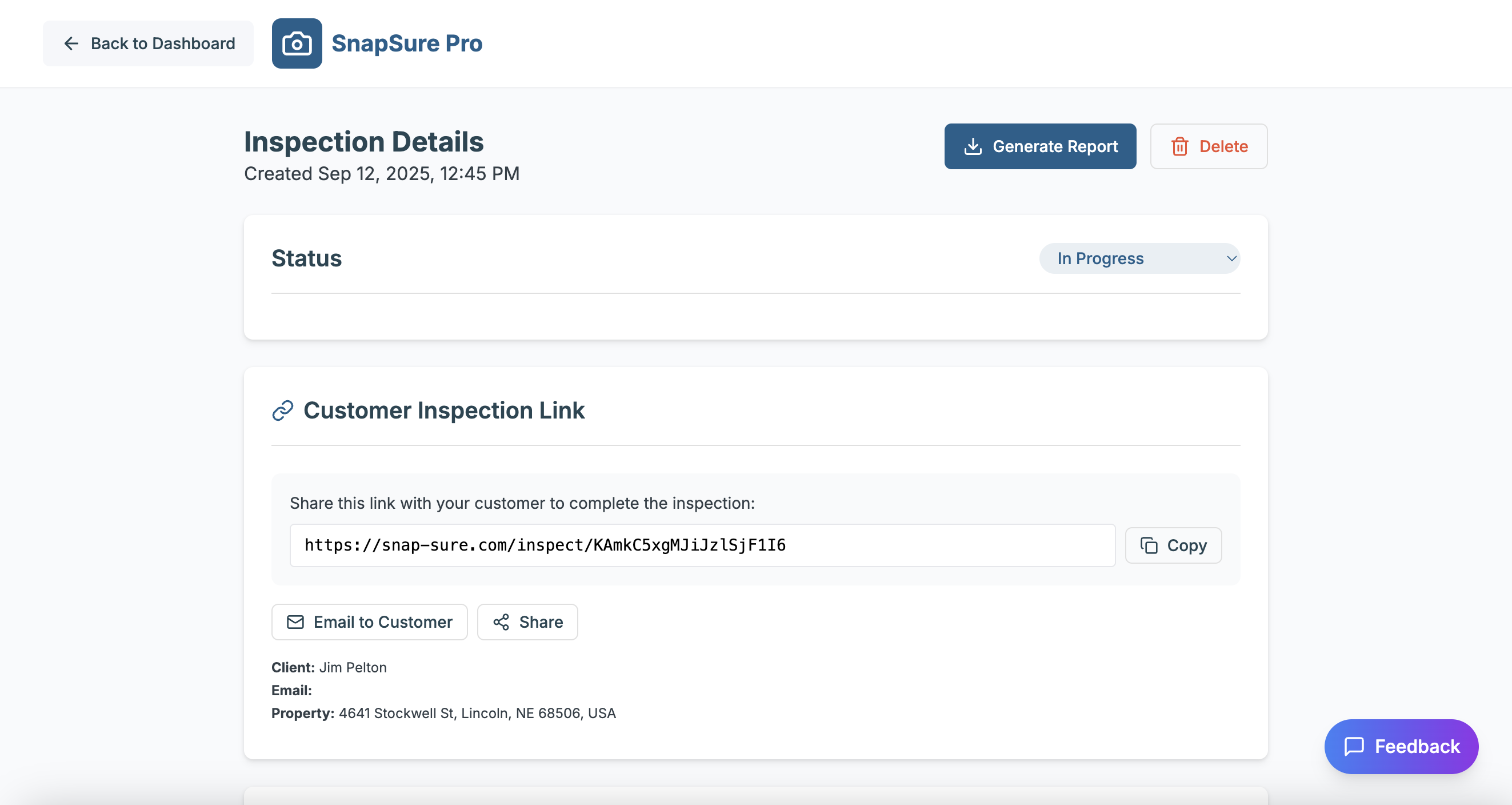Click the copy clipboard icon
Screen dimensions: 1512x805
click(x=1149, y=545)
